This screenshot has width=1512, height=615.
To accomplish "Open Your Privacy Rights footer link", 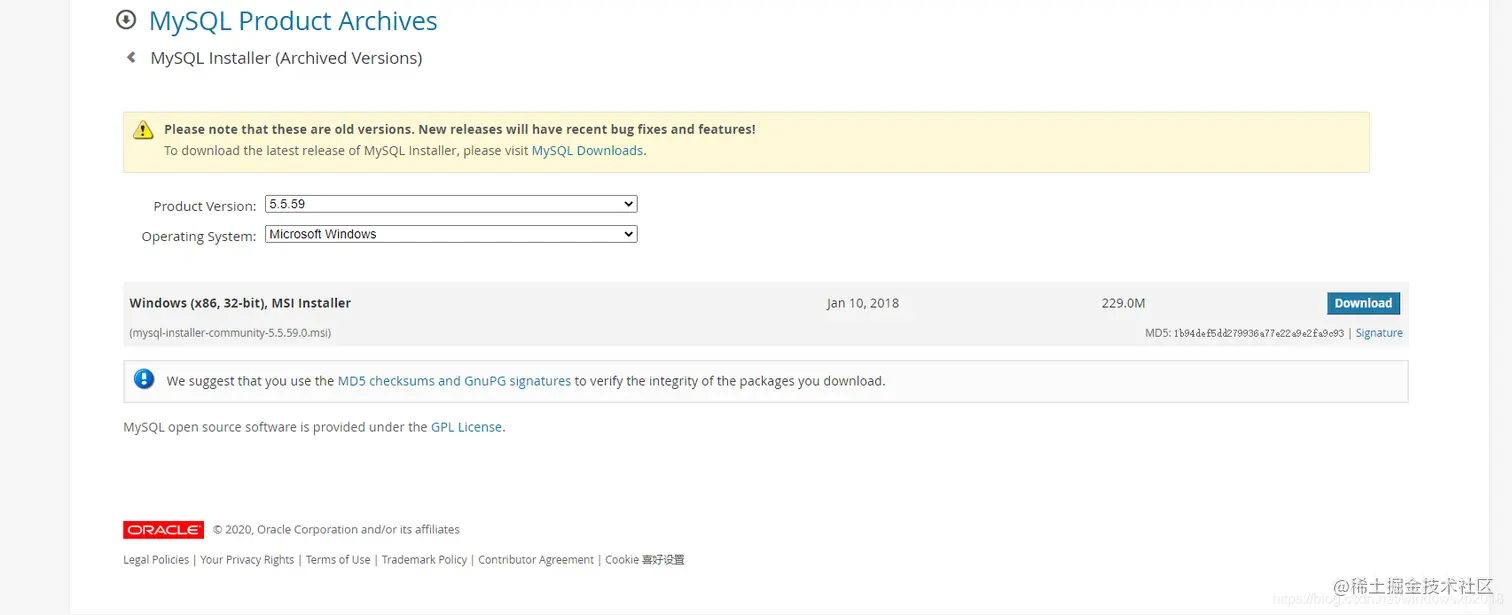I will (x=247, y=560).
